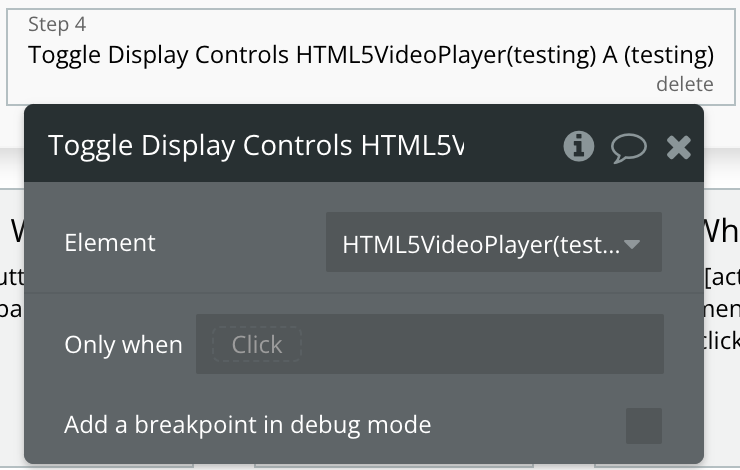
Task: Click the dark header bar of property panel
Action: (364, 143)
